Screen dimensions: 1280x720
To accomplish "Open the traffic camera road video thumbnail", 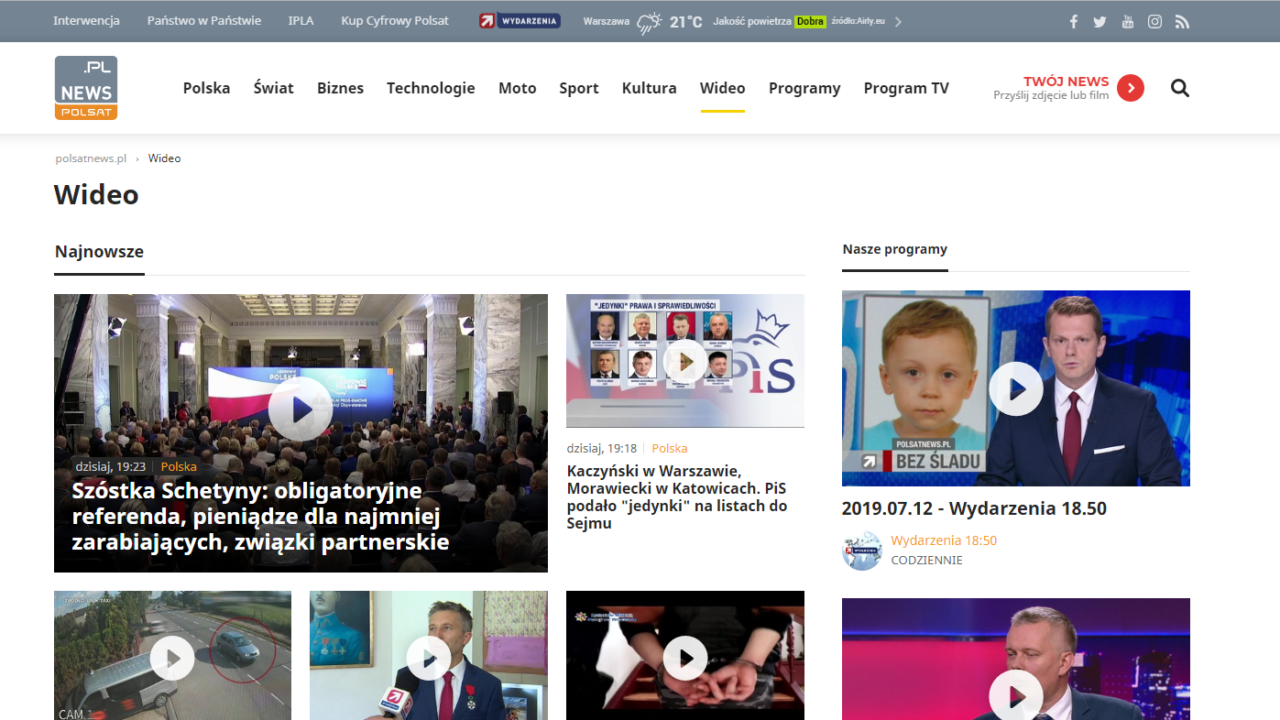I will tap(172, 658).
